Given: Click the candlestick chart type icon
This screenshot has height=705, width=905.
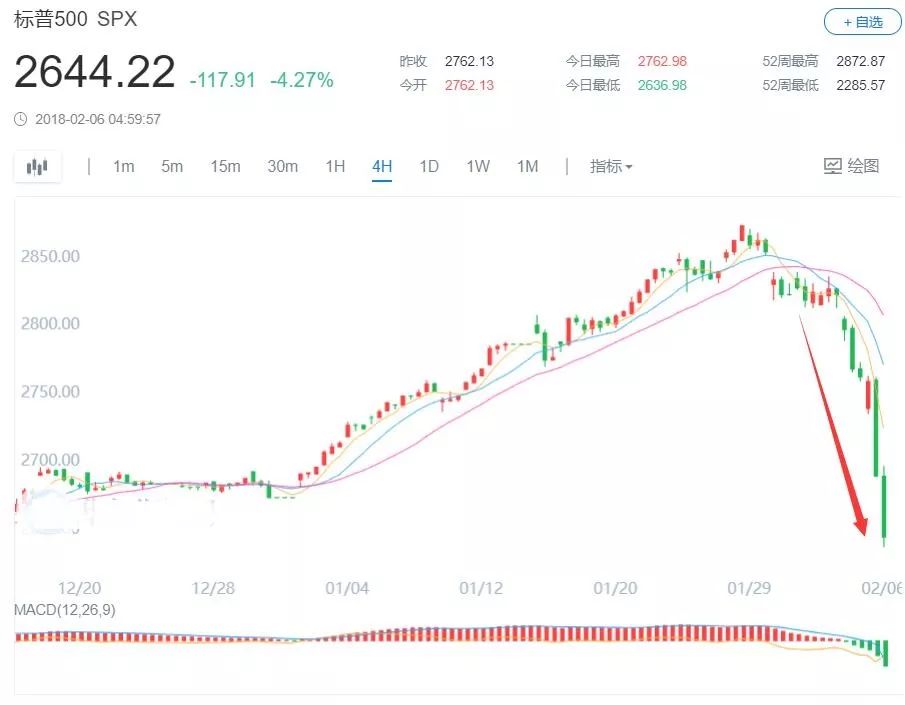Looking at the screenshot, I should [x=37, y=167].
